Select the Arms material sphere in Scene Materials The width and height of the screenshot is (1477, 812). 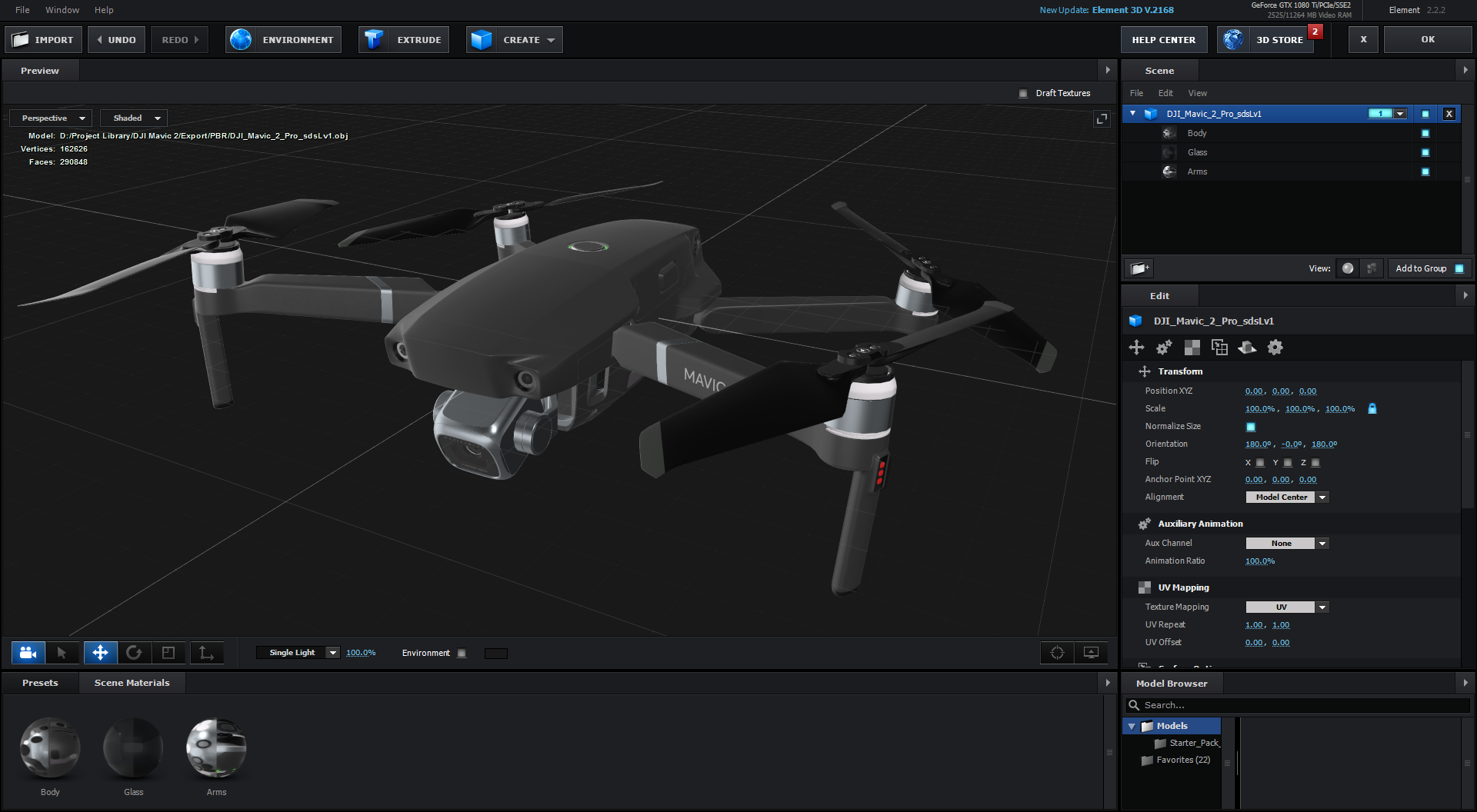pyautogui.click(x=216, y=748)
